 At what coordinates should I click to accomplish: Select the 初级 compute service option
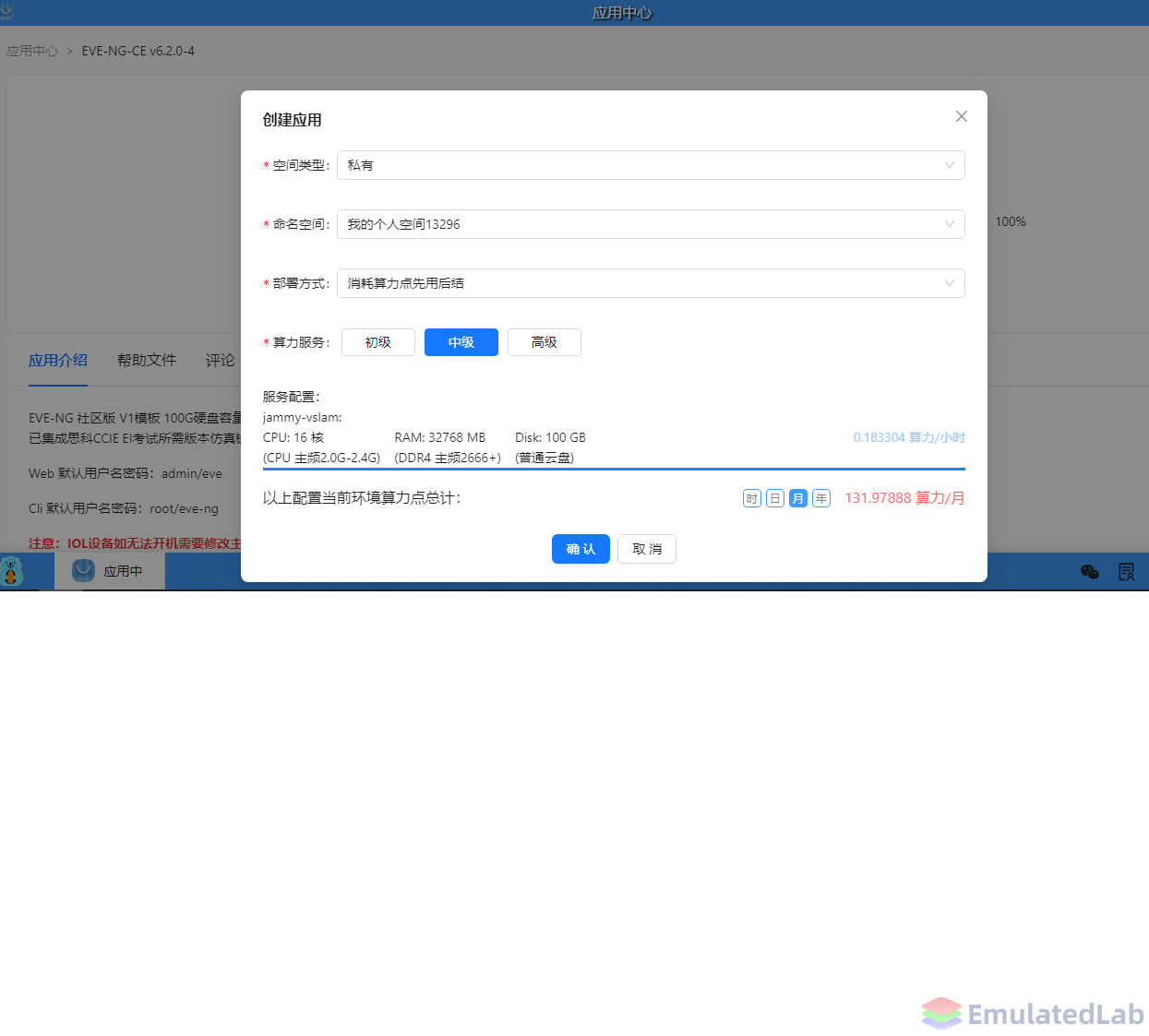(378, 342)
